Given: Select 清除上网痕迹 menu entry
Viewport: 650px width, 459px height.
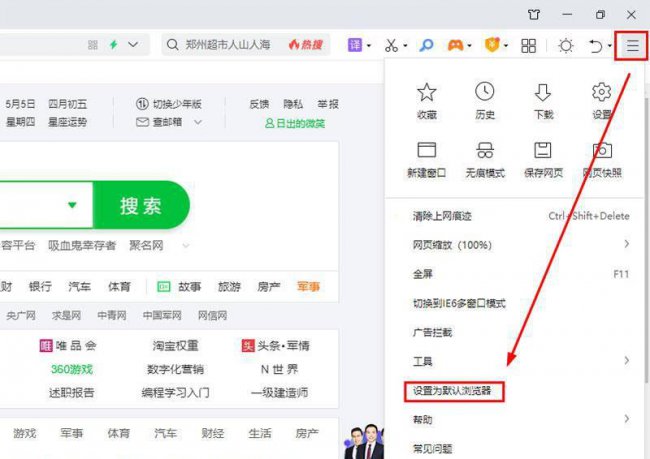Looking at the screenshot, I should [515, 216].
